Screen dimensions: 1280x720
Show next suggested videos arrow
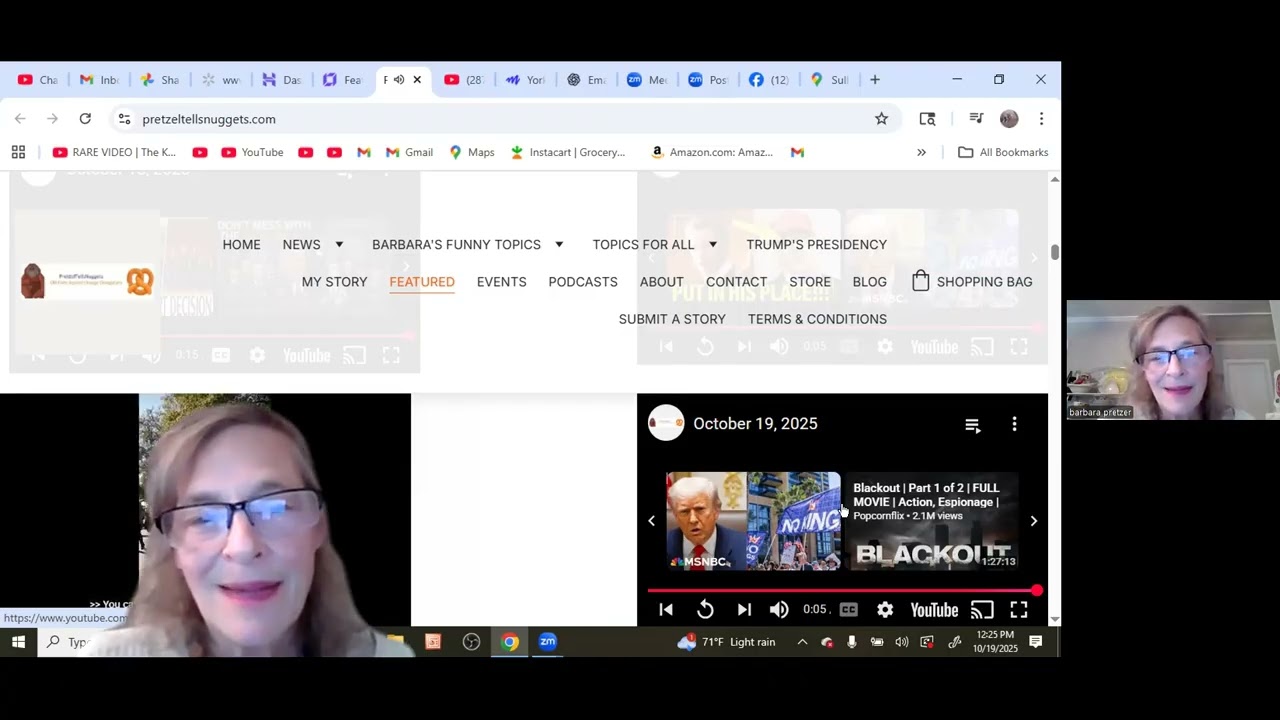coord(1033,521)
